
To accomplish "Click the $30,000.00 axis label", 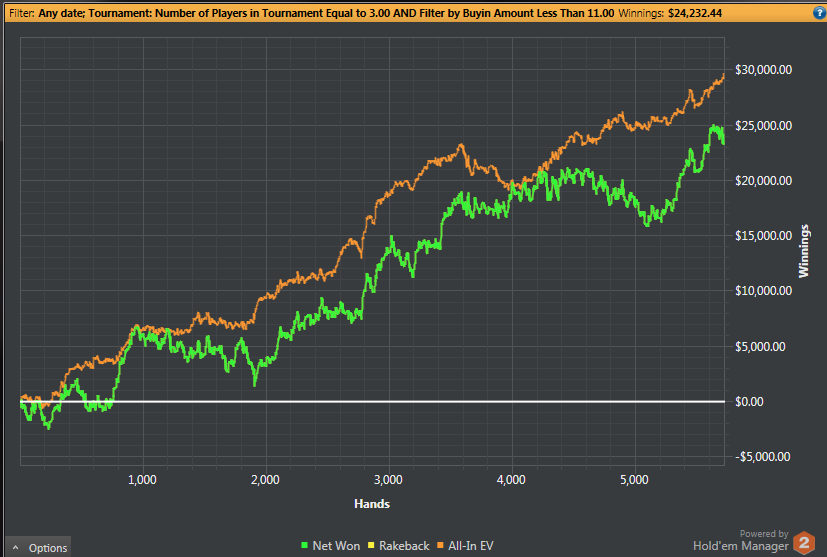I will click(x=763, y=70).
